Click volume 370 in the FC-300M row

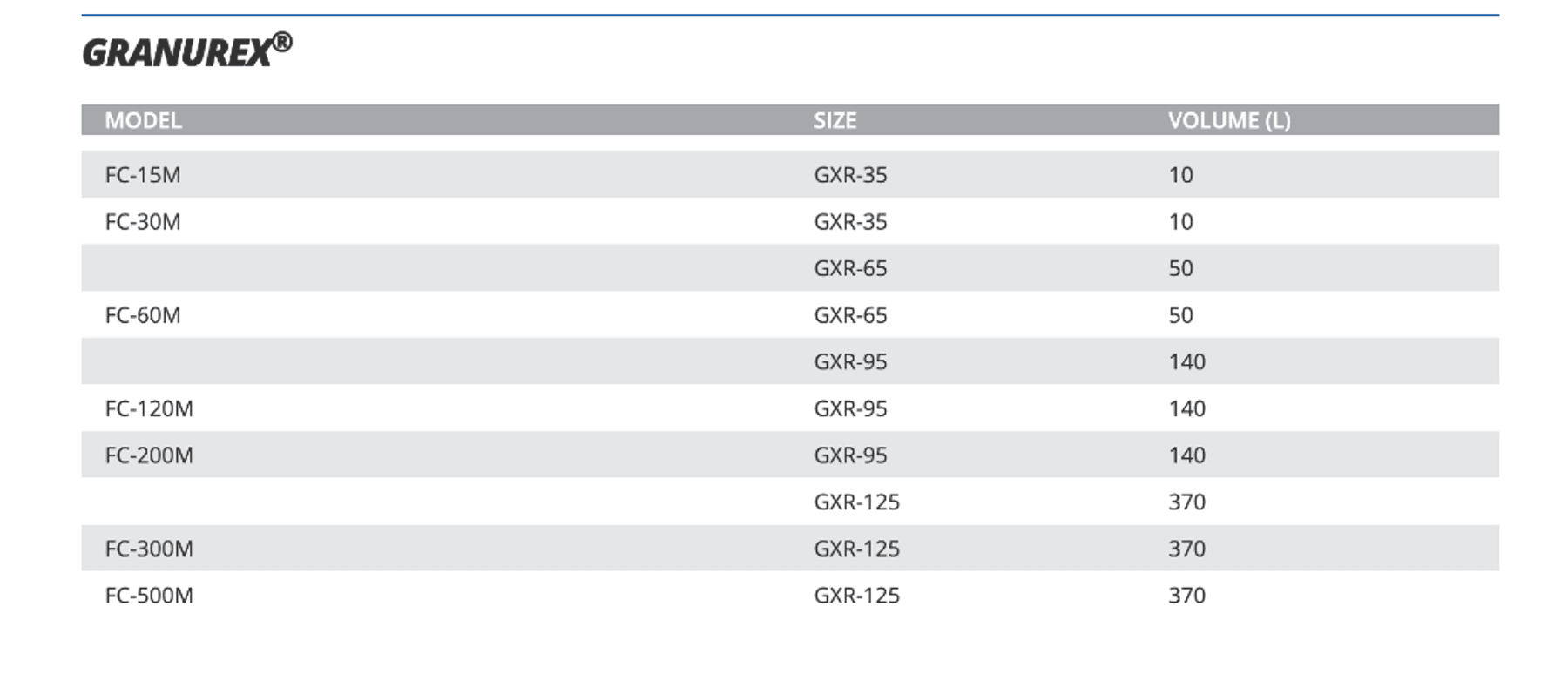click(1186, 549)
